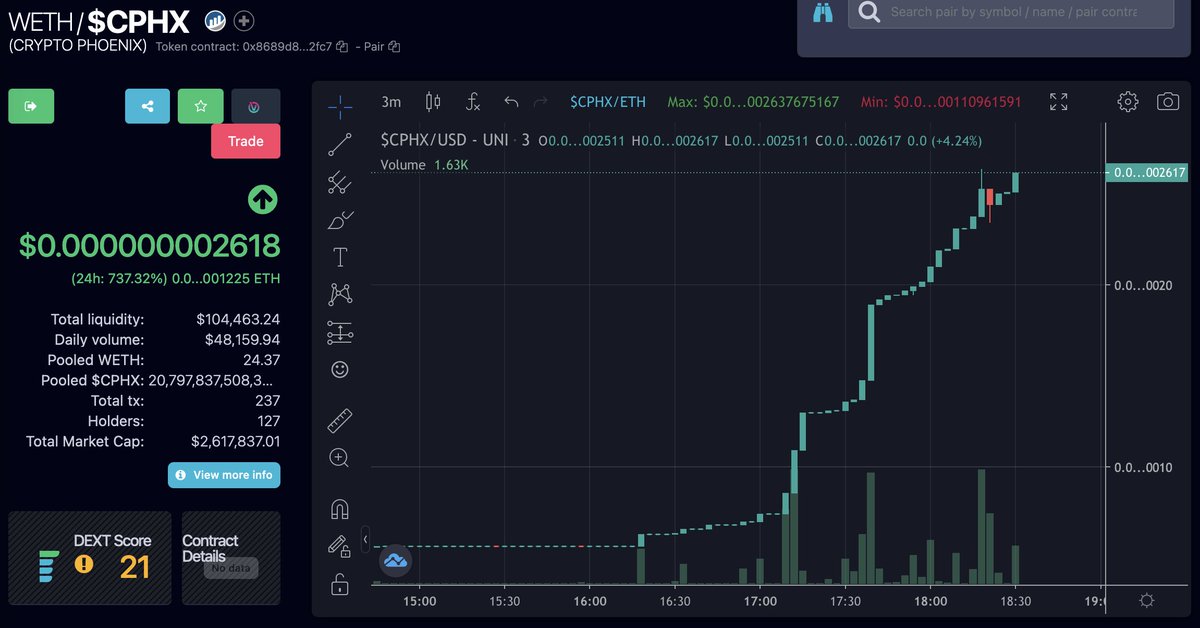Select the XABCD pattern tool

[340, 294]
